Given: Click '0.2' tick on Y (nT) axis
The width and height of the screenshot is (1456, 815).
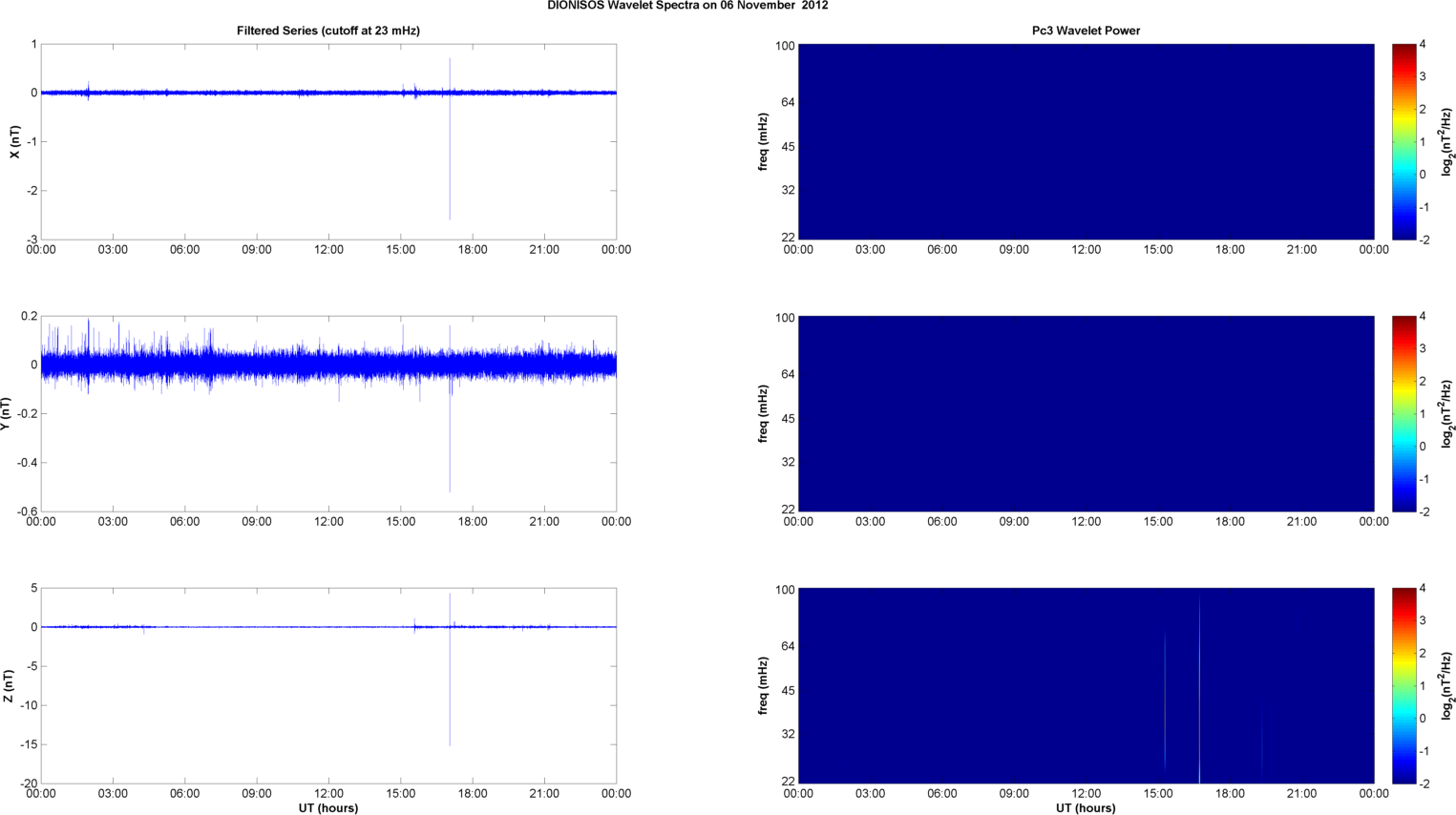Looking at the screenshot, I should (30, 316).
